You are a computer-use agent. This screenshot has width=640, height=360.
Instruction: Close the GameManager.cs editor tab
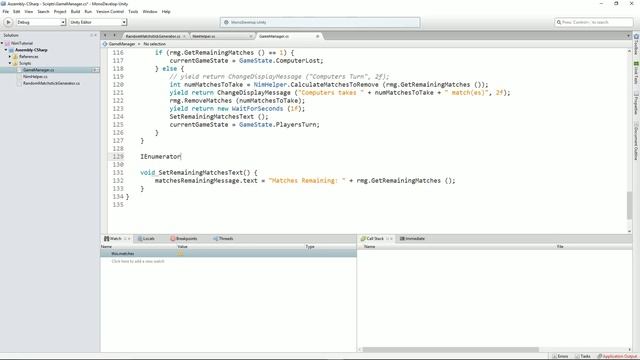[x=318, y=36]
